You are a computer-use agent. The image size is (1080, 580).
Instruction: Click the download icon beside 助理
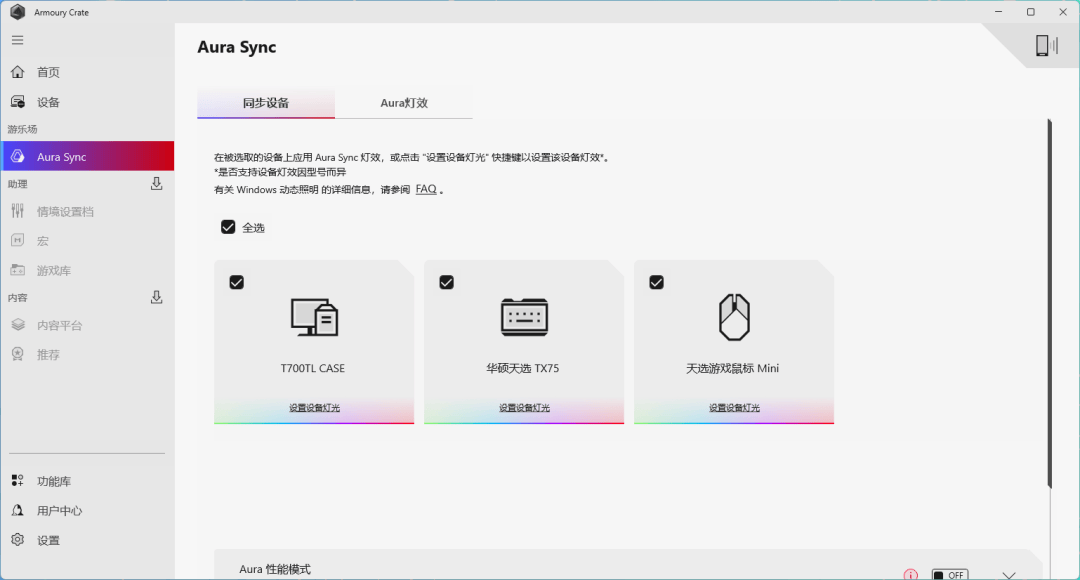click(x=156, y=184)
